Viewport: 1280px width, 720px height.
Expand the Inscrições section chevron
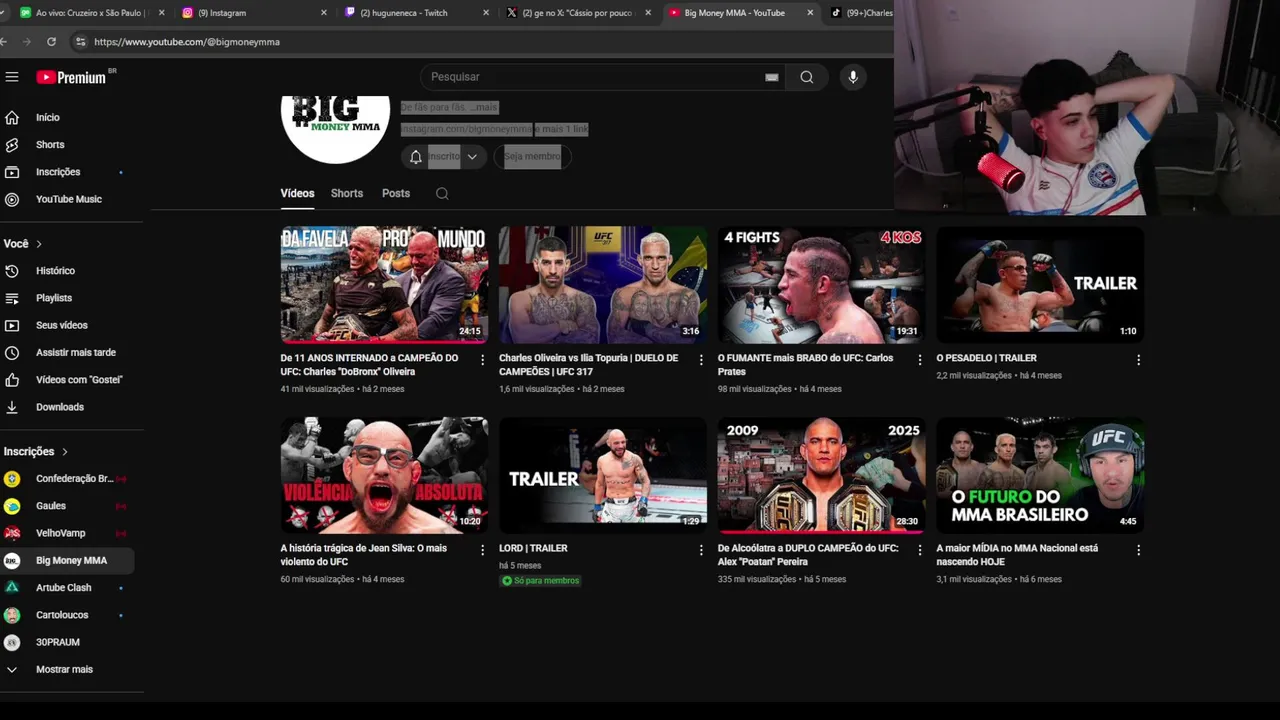click(65, 452)
